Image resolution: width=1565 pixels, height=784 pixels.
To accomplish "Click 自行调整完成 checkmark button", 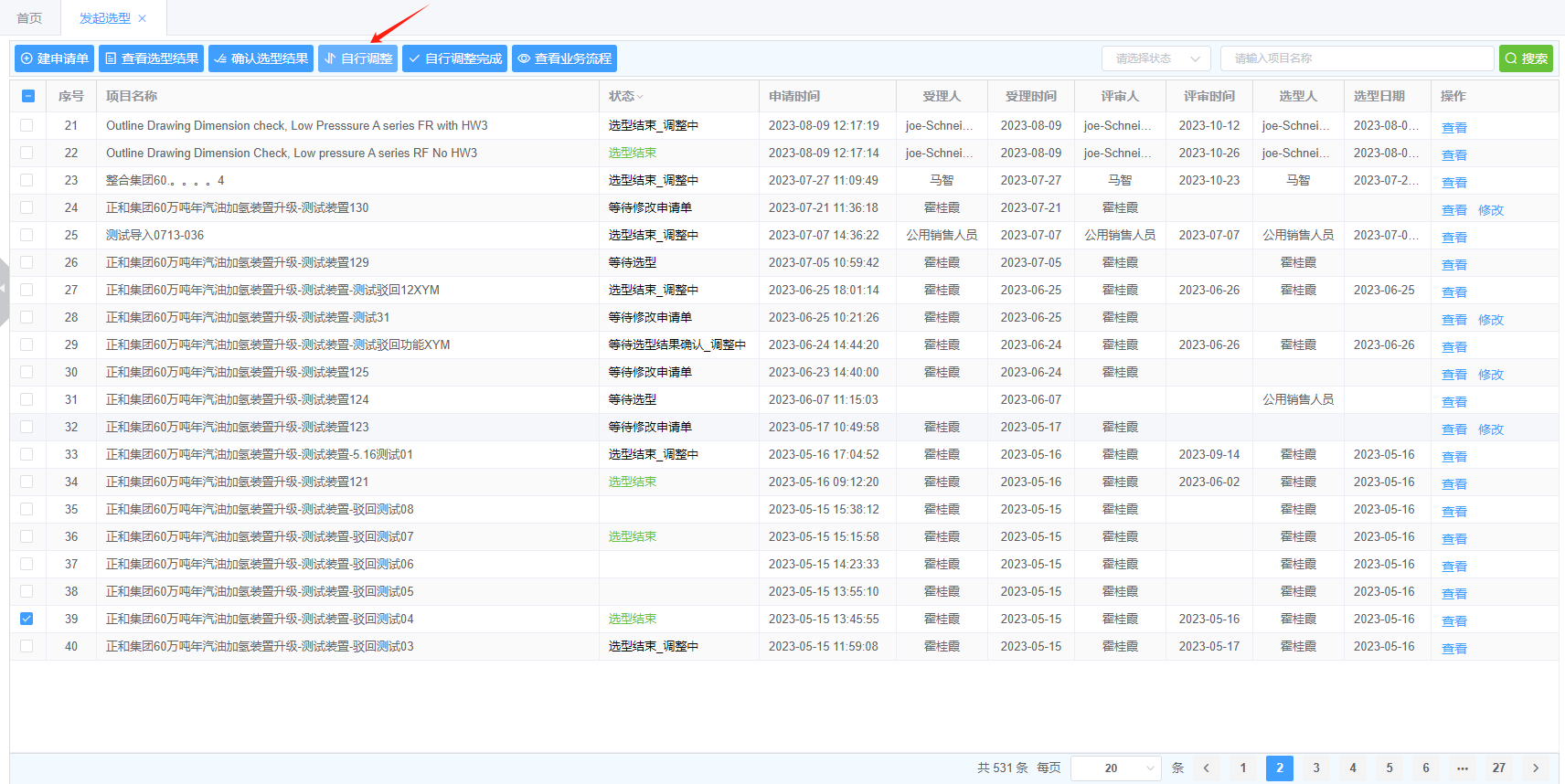I will (454, 58).
